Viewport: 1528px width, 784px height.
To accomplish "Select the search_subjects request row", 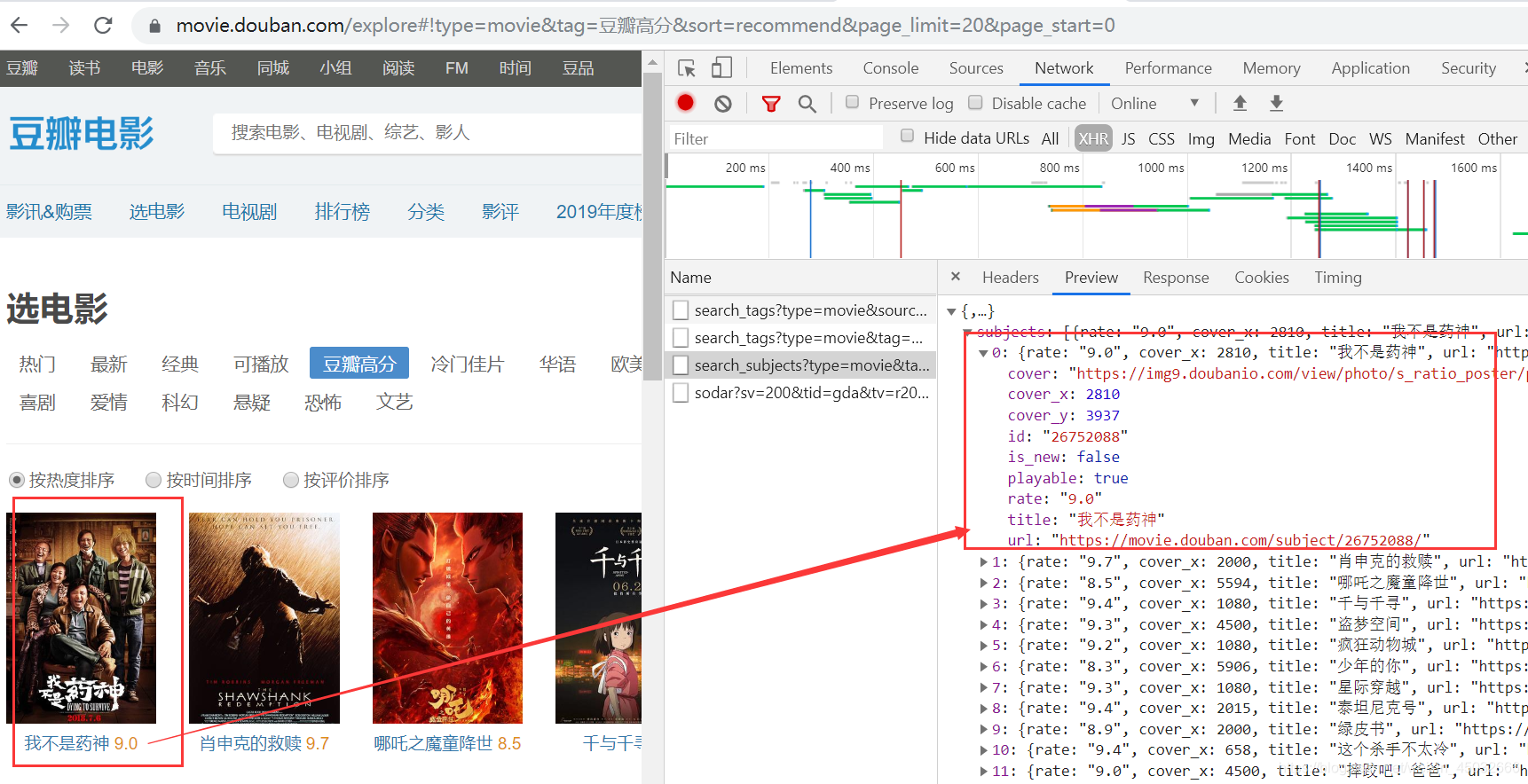I will [800, 365].
